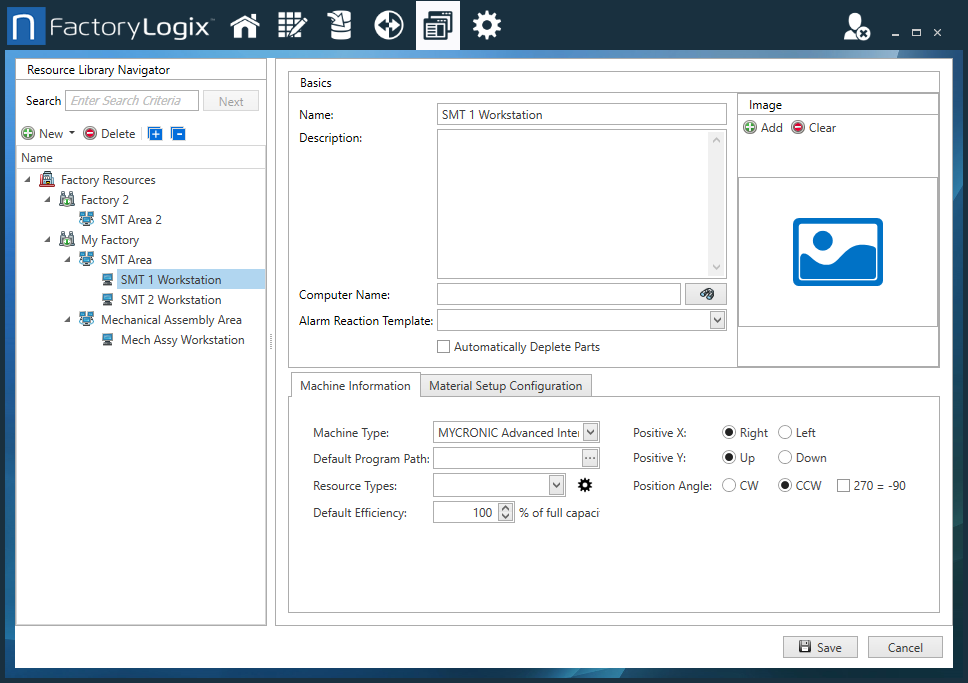Open the Resources module icon in the toolbar
The width and height of the screenshot is (968, 683).
click(438, 25)
